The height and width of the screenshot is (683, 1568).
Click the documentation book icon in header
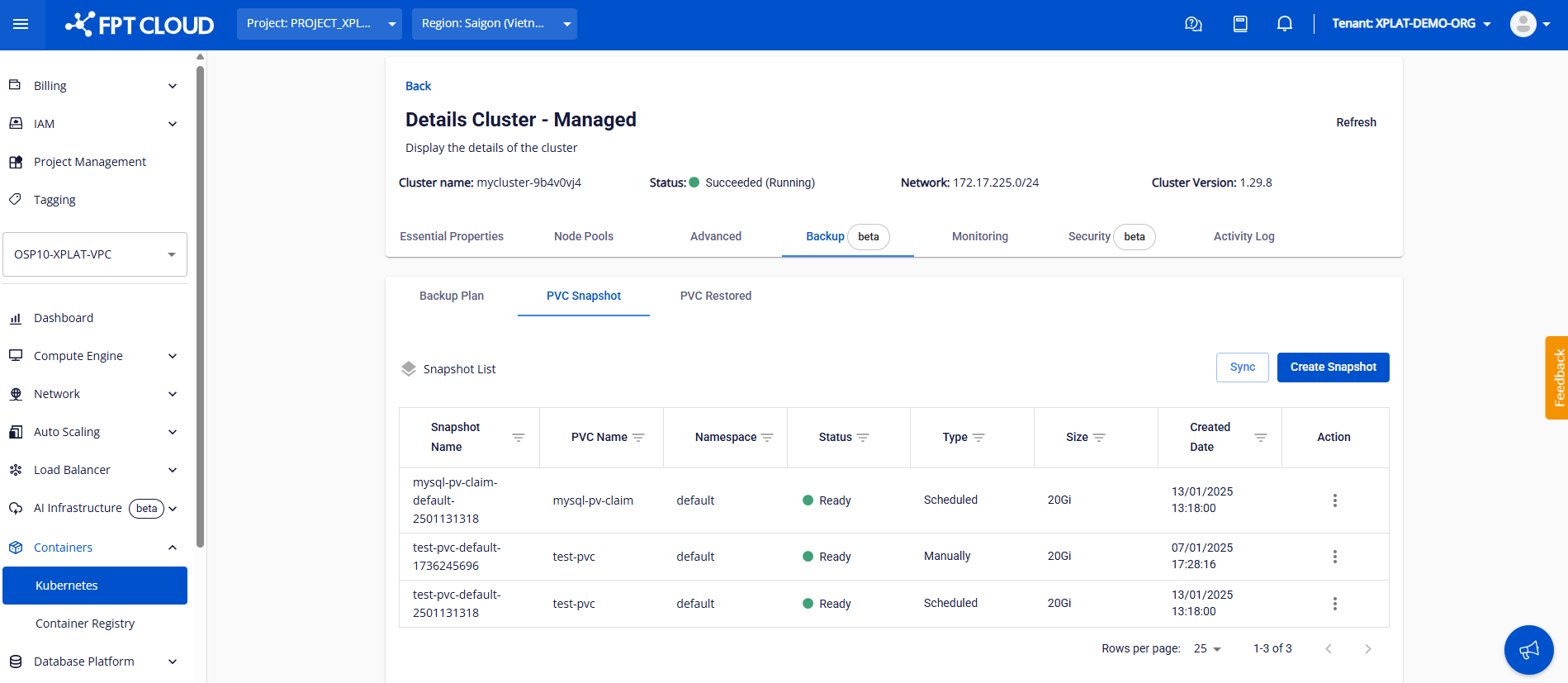tap(1239, 24)
